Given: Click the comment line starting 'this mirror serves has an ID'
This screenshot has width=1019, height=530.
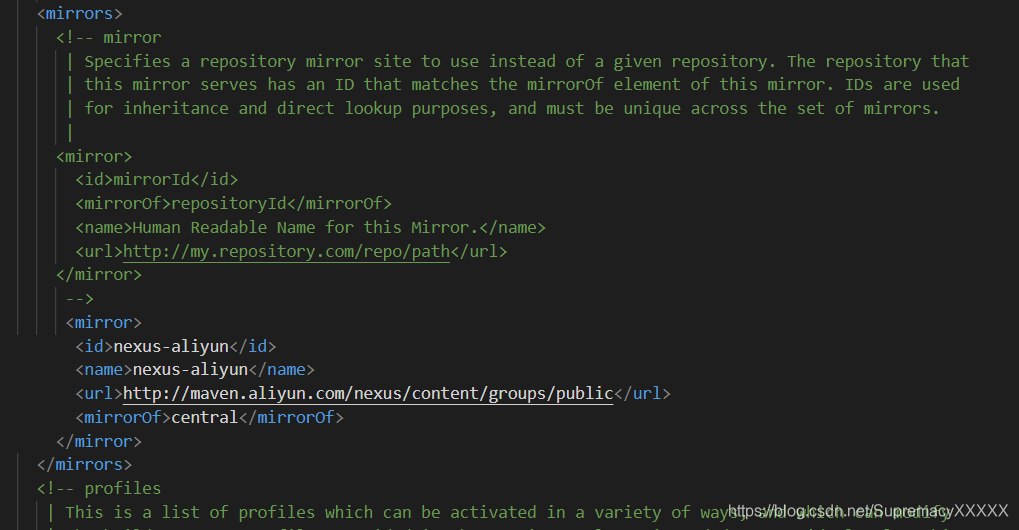Looking at the screenshot, I should [521, 85].
